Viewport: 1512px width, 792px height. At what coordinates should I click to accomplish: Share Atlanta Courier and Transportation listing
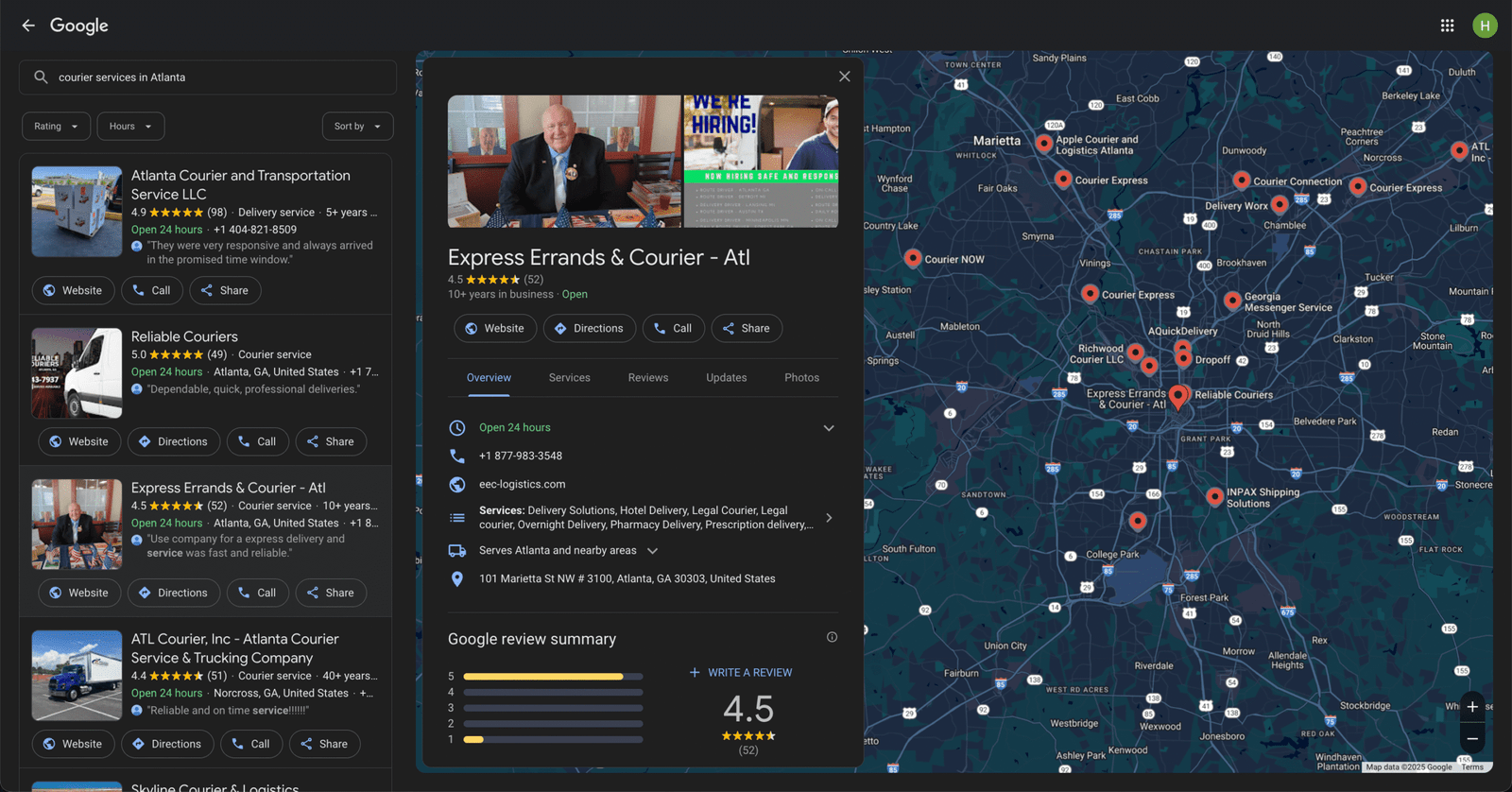(x=225, y=290)
